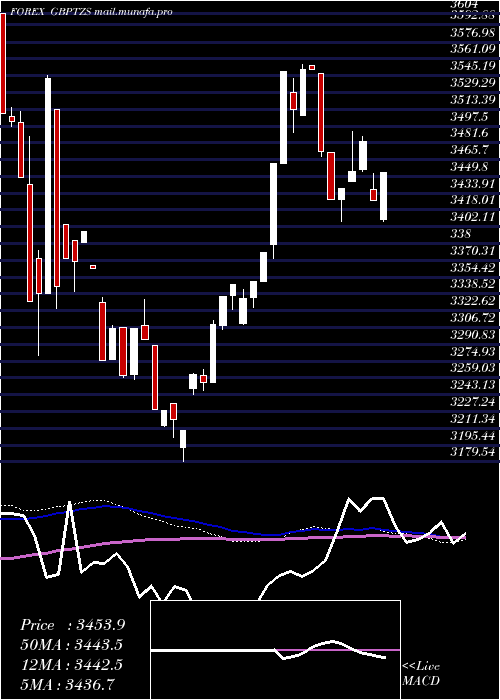This screenshot has width=500, height=700.
Task: Click the small red candle at the chart peak
Action: 312,67
